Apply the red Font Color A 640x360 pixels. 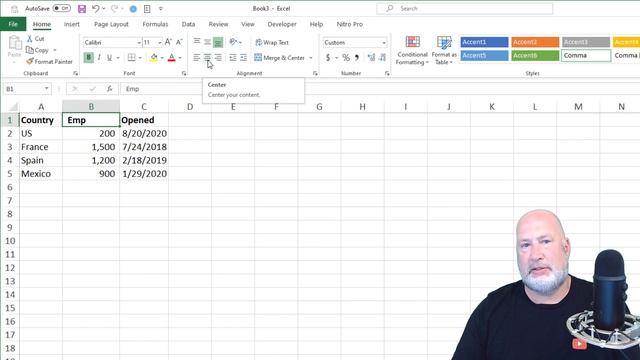click(x=172, y=58)
